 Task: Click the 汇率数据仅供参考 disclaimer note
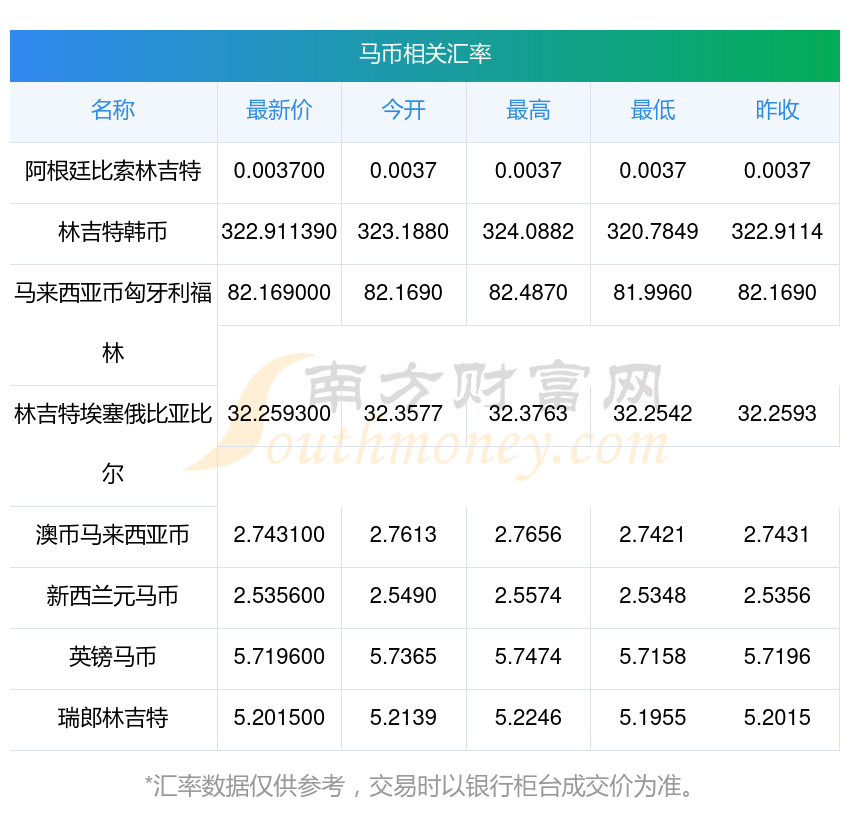[x=419, y=786]
